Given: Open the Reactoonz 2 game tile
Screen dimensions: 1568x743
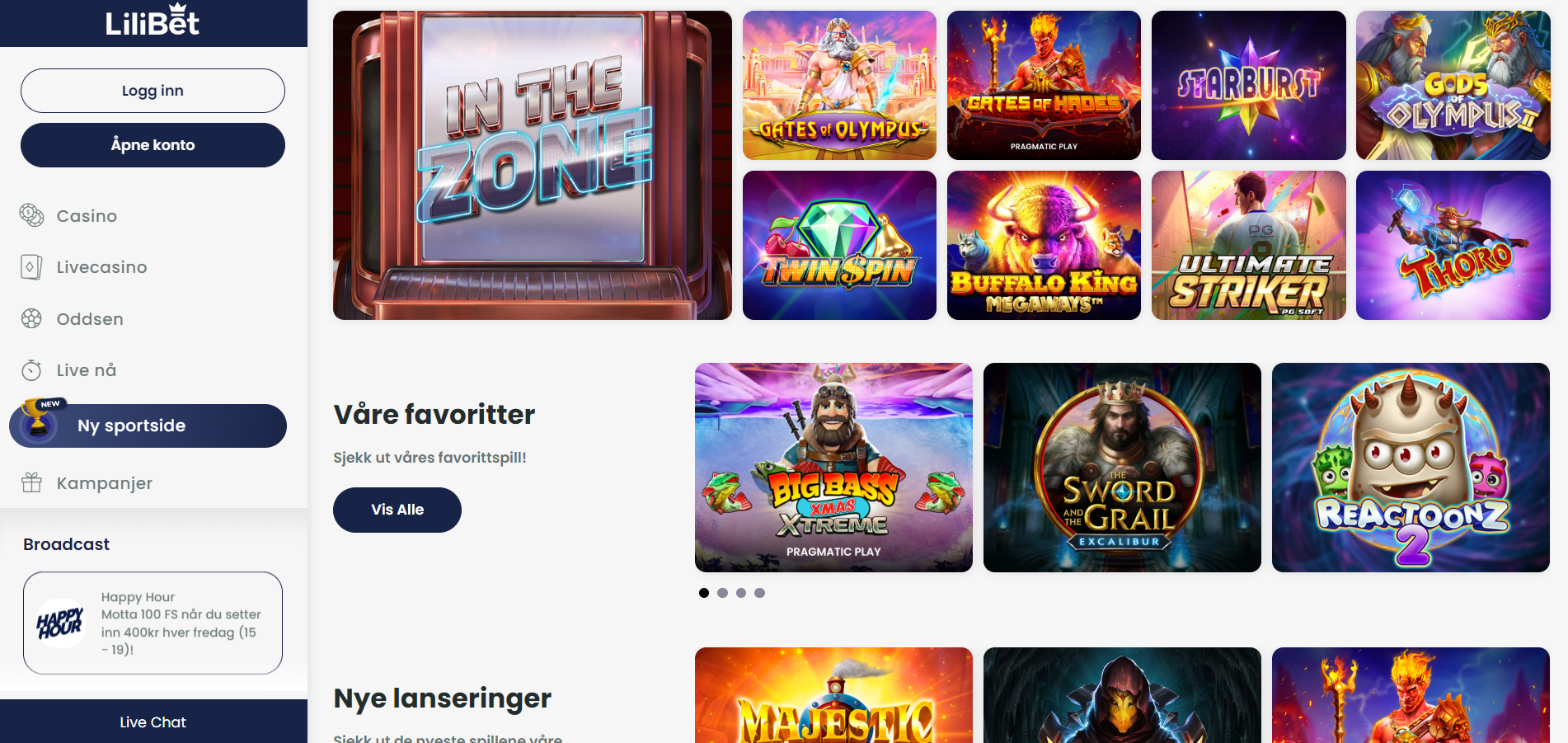Looking at the screenshot, I should click(1411, 468).
